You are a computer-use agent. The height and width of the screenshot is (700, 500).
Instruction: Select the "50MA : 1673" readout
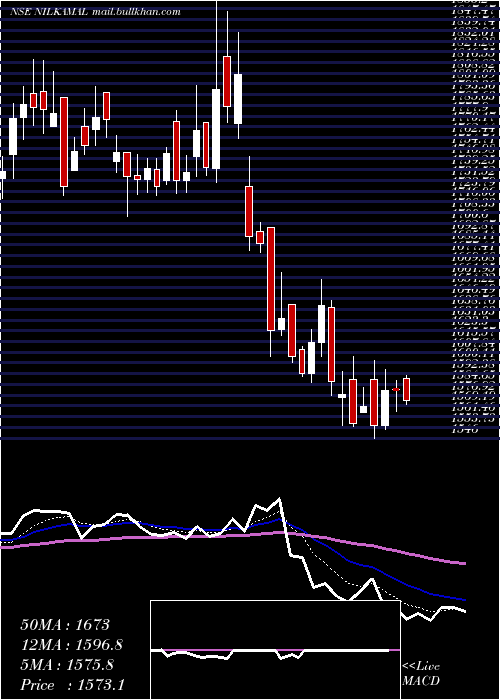(65, 625)
